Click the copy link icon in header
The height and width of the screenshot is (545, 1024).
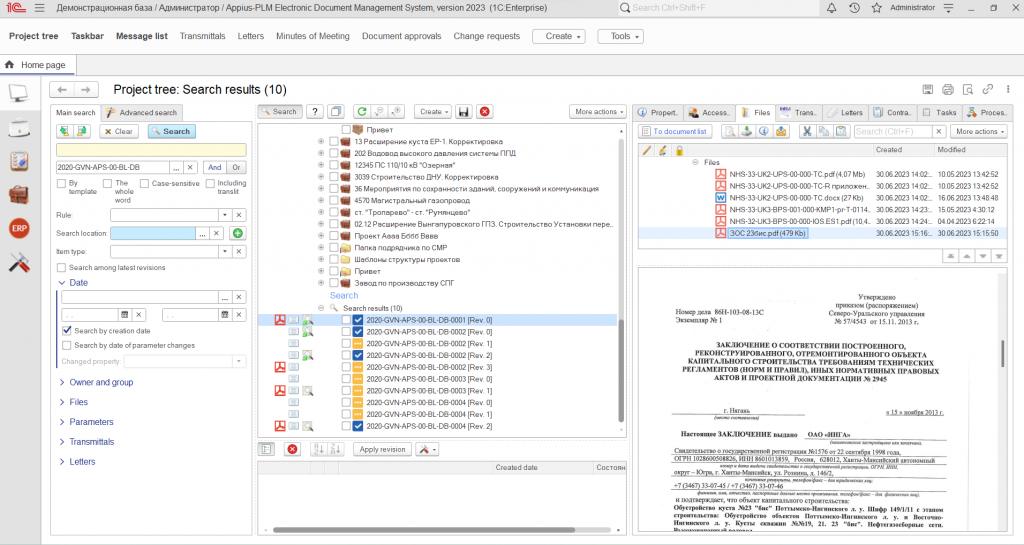click(x=988, y=90)
